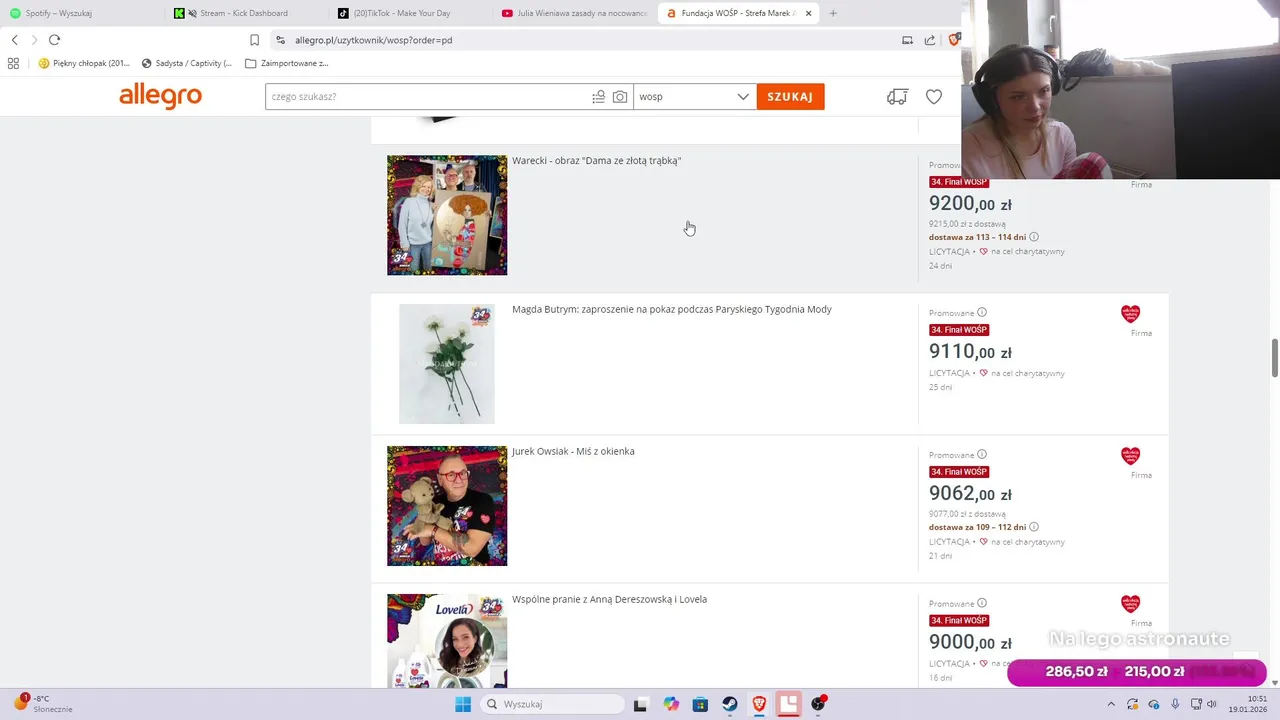
Task: Open Sadysta / Captivity bookmark
Action: 186,63
